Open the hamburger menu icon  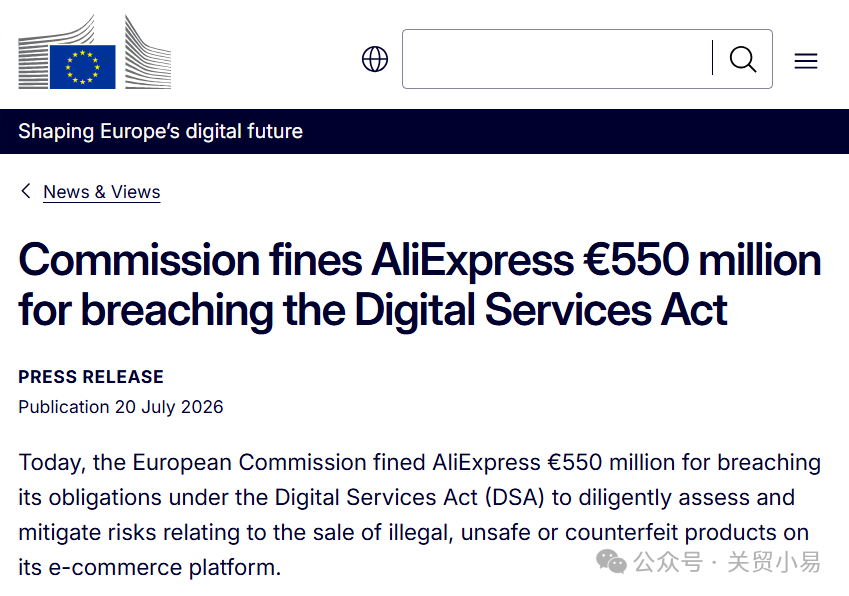806,61
